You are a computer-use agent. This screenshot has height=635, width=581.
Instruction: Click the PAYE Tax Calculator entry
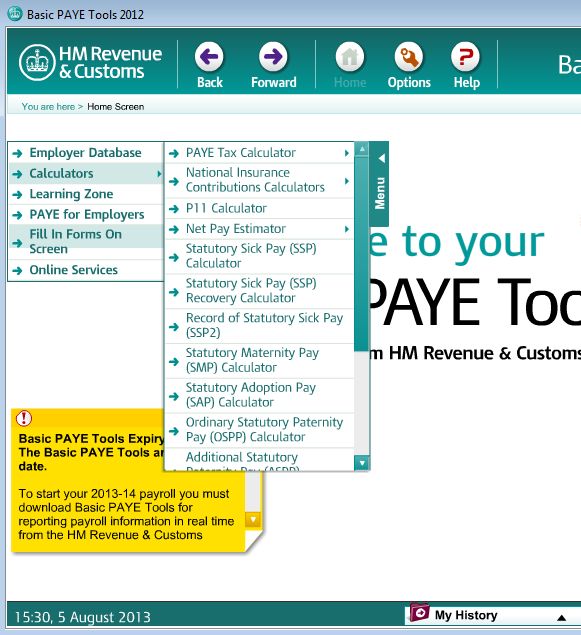[260, 153]
